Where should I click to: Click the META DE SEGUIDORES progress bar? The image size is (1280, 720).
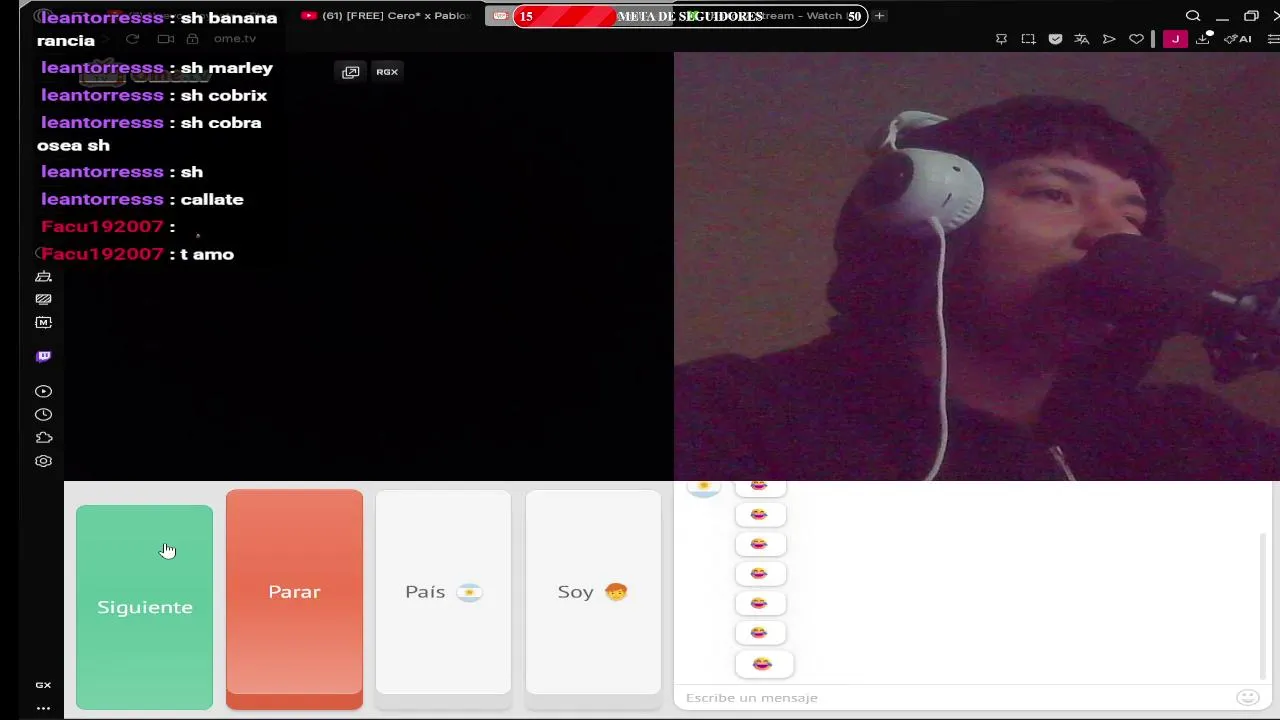pos(690,16)
